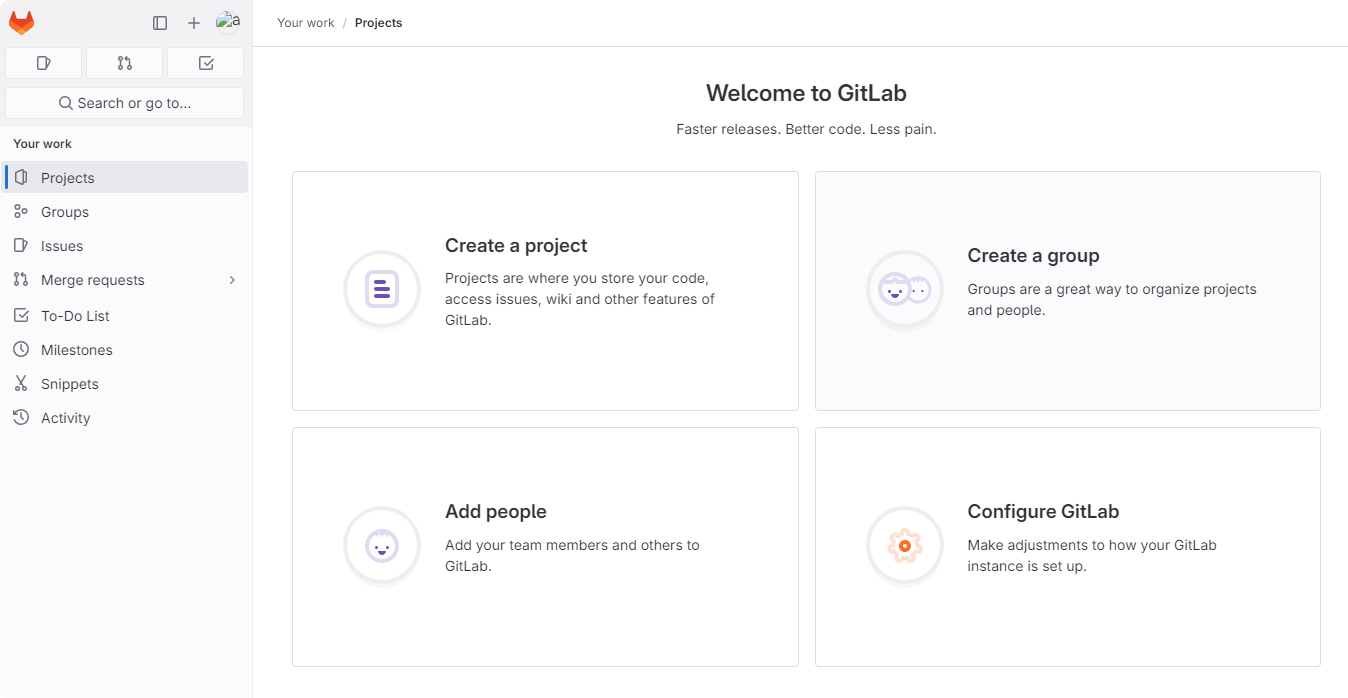Toggle the sidebar collapse icon
The height and width of the screenshot is (698, 1348).
[x=160, y=23]
